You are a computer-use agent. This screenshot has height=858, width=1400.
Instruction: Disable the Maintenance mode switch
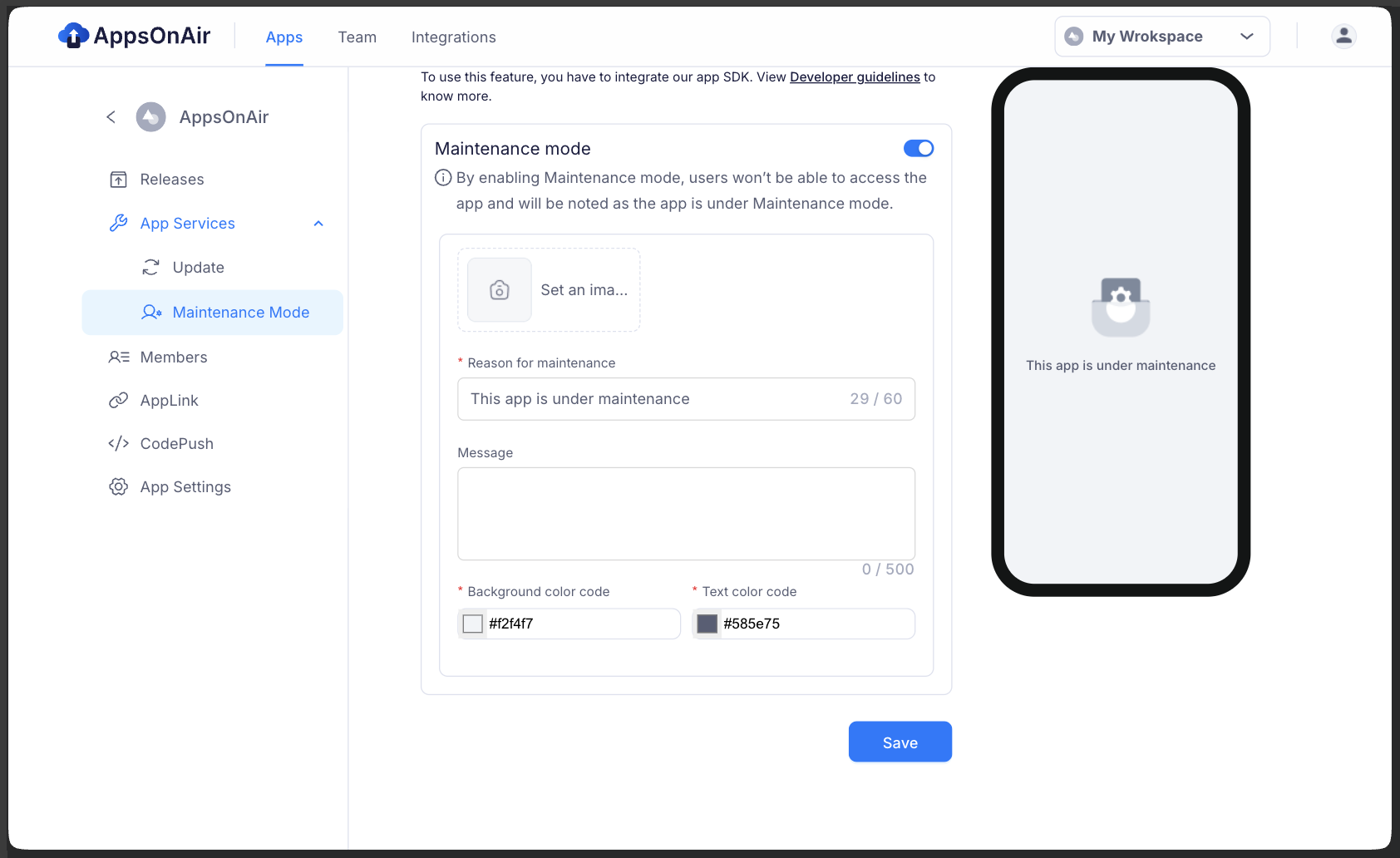coord(919,148)
